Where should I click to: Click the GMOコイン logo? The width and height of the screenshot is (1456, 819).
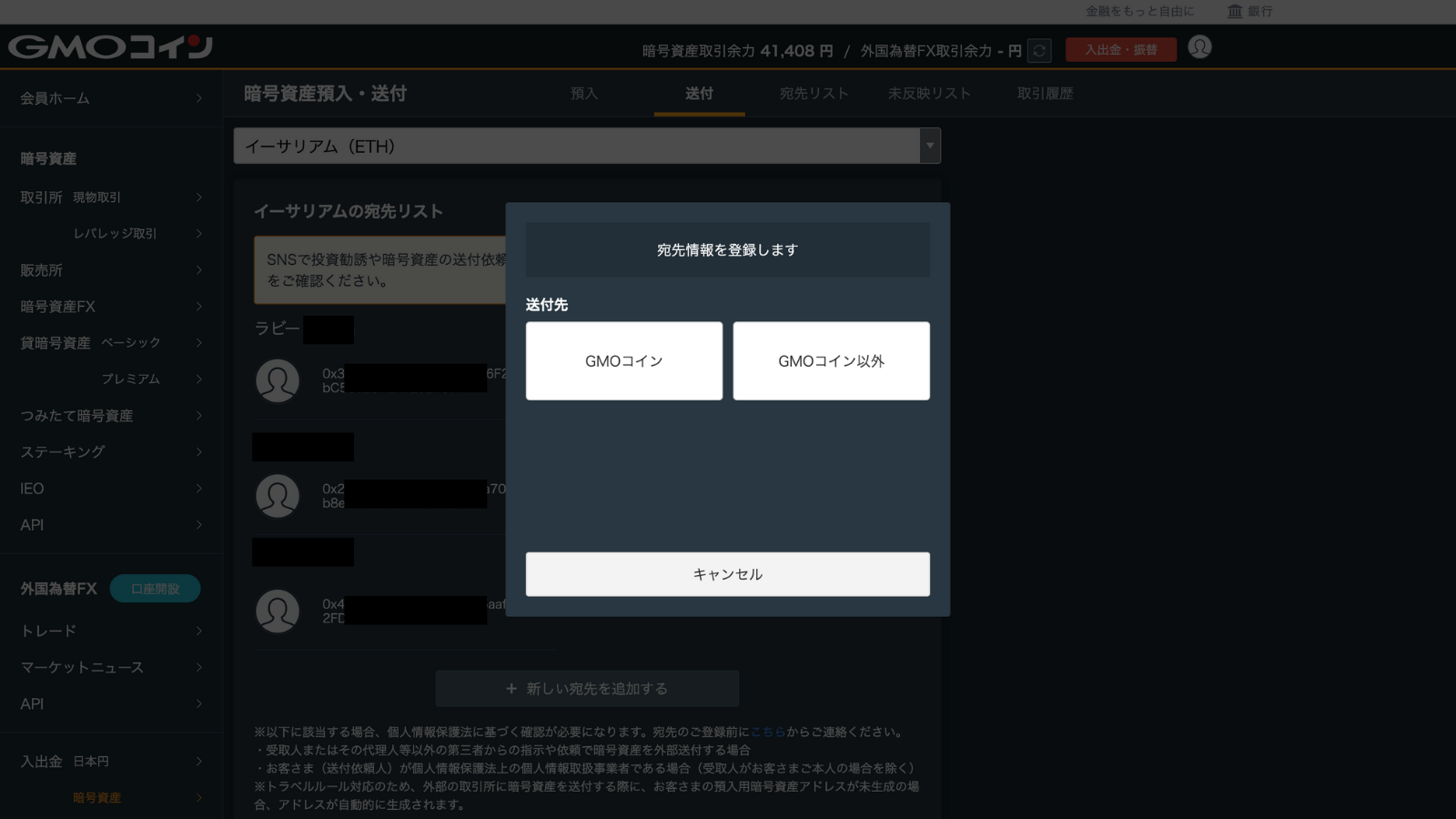pos(110,46)
